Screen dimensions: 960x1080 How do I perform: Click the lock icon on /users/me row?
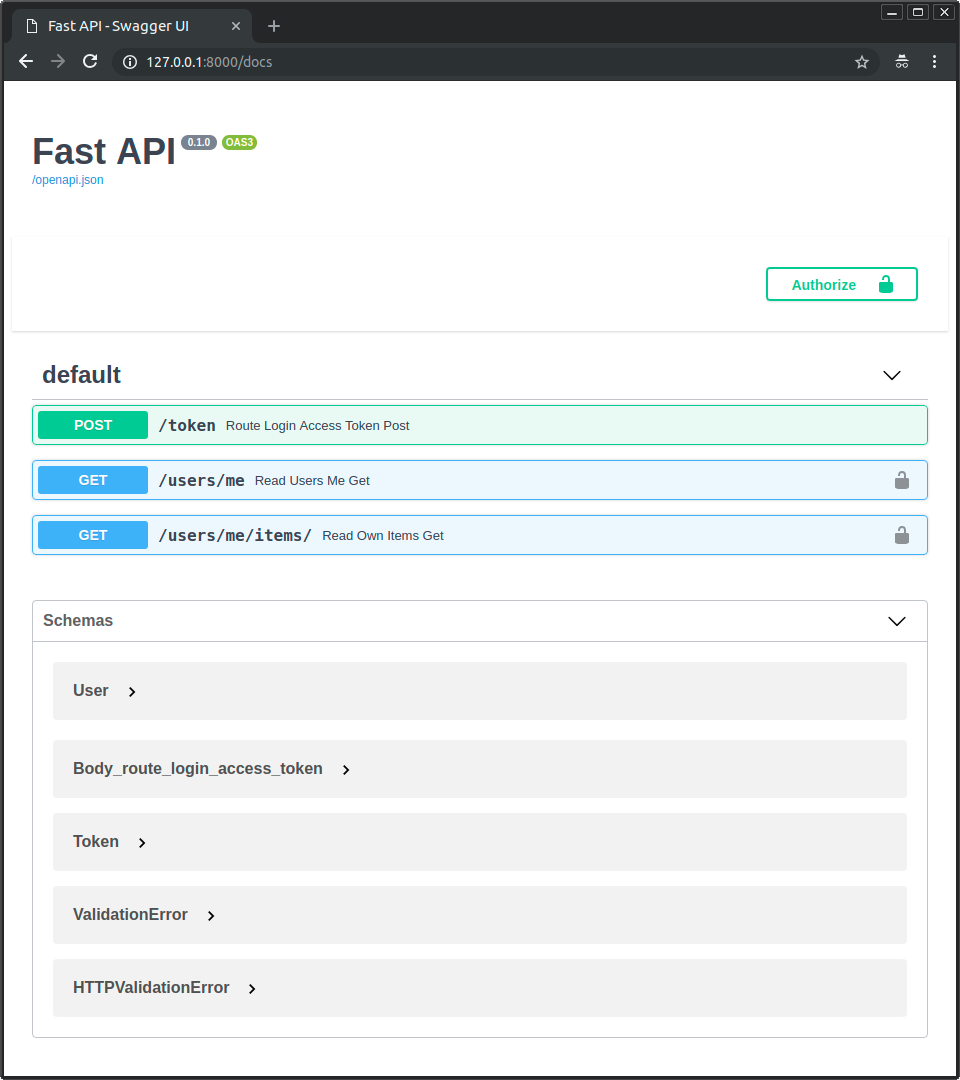pyautogui.click(x=901, y=480)
